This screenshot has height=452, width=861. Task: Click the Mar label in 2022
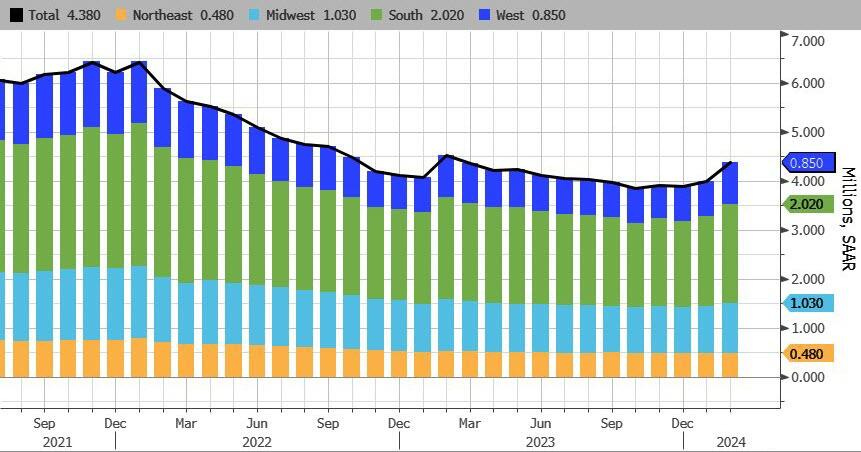point(186,423)
